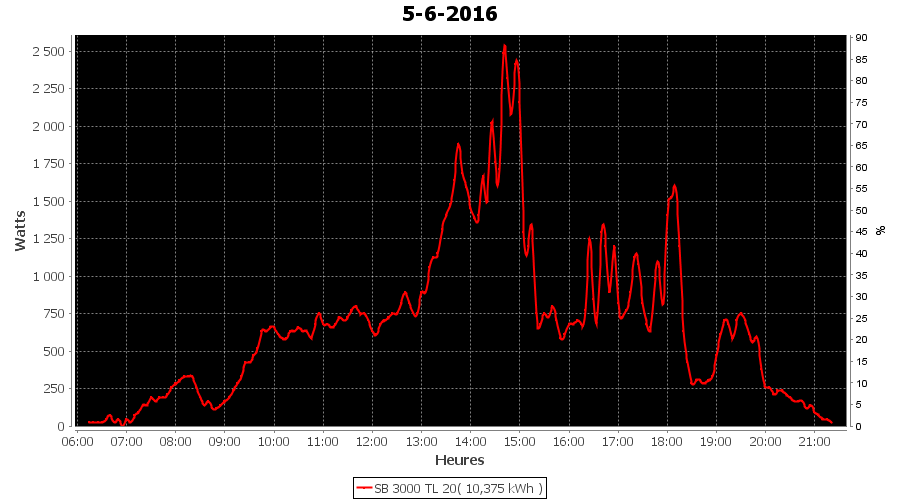
Task: Click the Heures axis label
Action: 459,461
